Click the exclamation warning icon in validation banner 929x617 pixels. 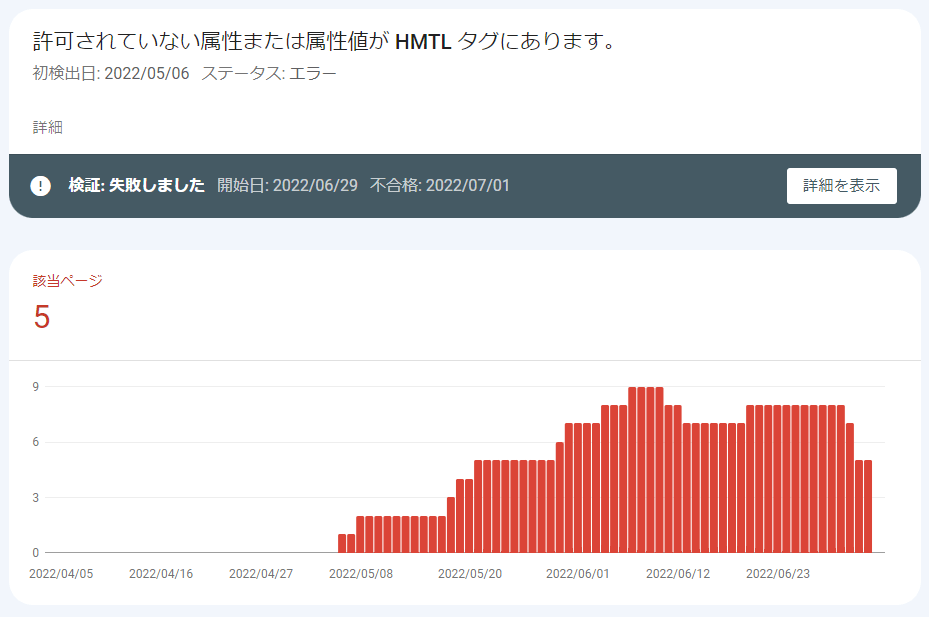40,186
